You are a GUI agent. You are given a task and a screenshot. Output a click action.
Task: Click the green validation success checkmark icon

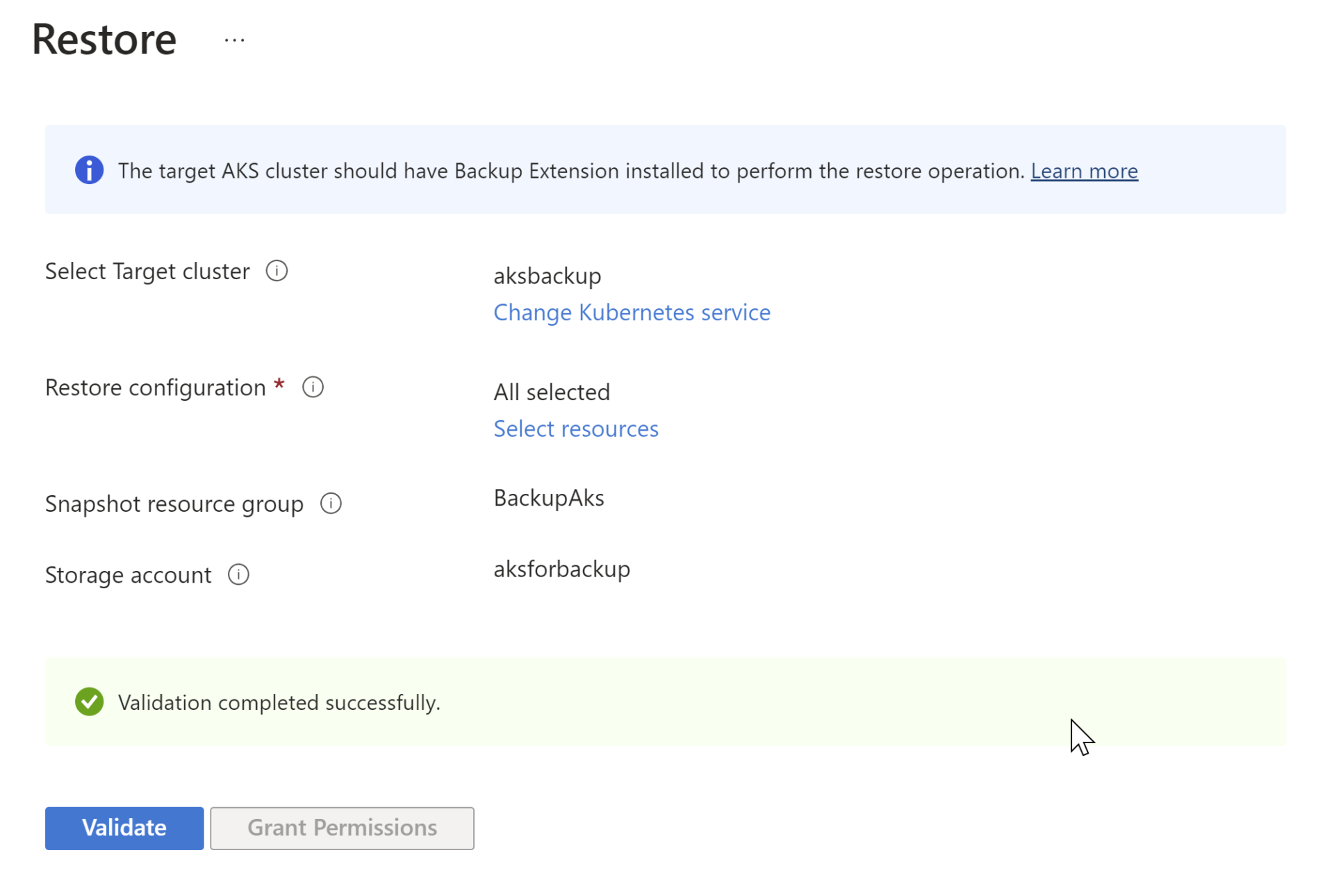coord(89,702)
